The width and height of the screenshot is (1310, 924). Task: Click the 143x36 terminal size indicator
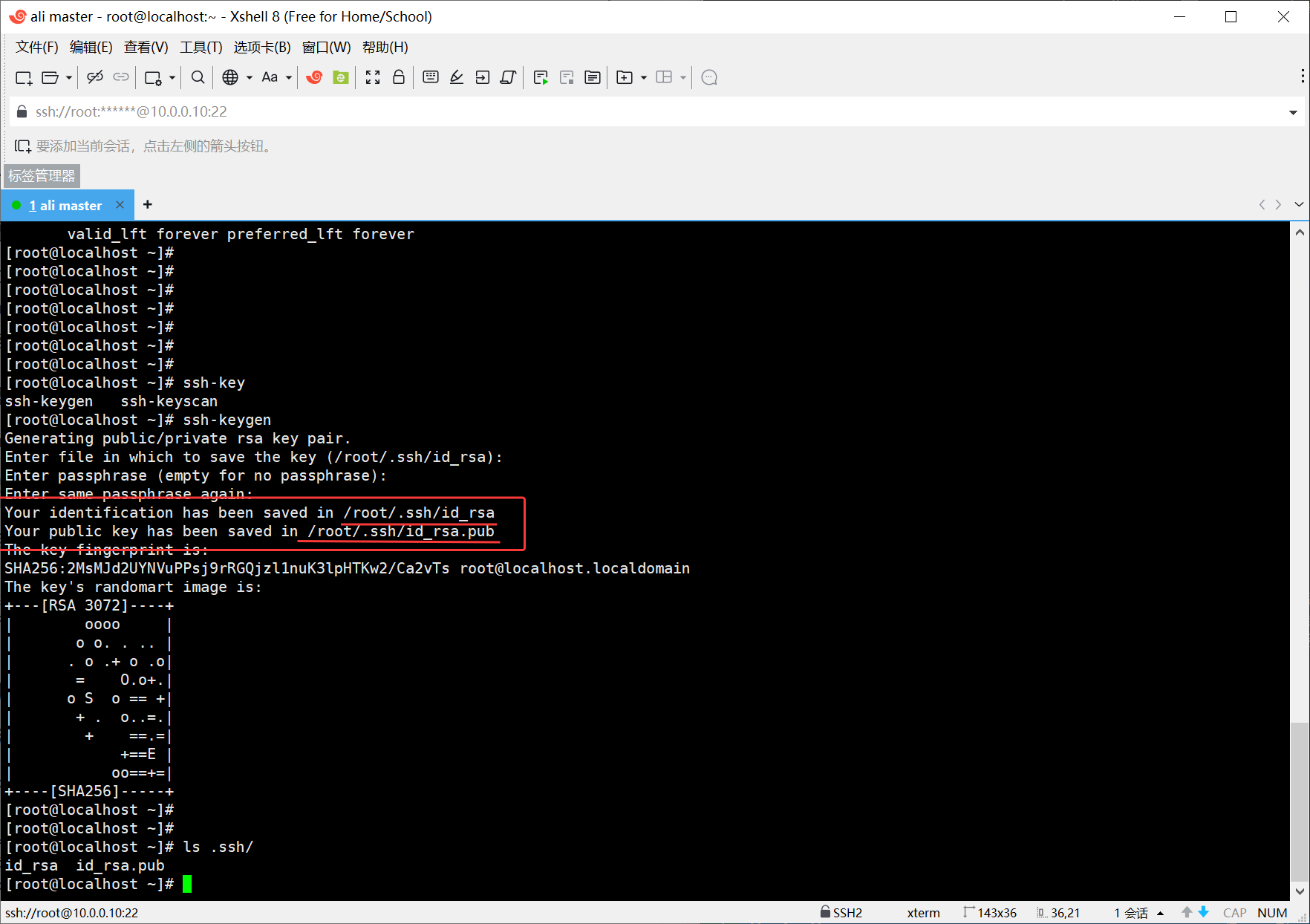pos(990,912)
